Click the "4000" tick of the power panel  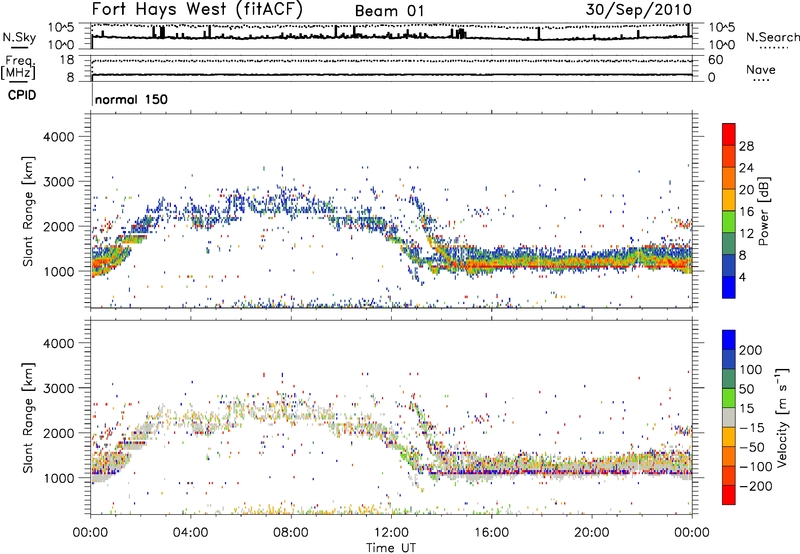click(x=58, y=137)
